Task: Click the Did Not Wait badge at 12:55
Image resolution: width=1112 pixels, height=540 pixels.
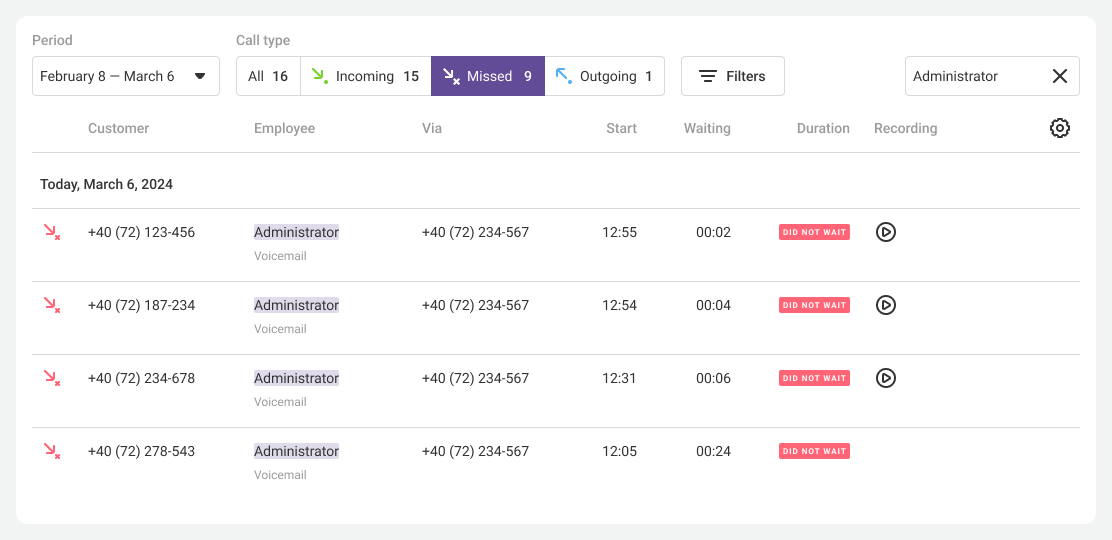Action: [x=814, y=232]
